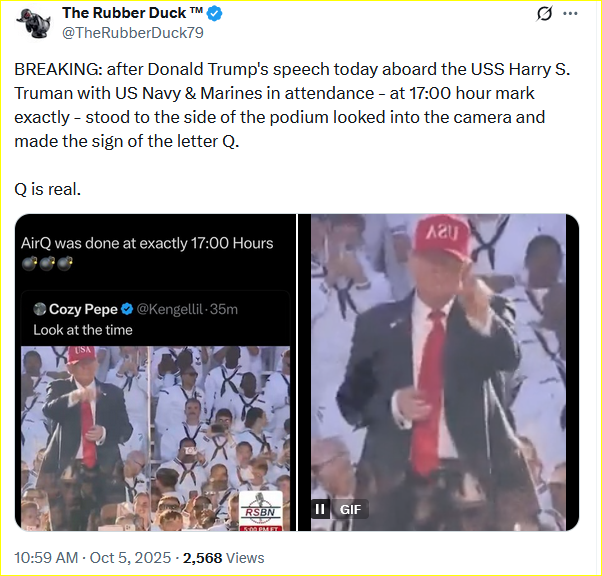The height and width of the screenshot is (576, 602).
Task: View the 2,568 Views count
Action: point(223,558)
